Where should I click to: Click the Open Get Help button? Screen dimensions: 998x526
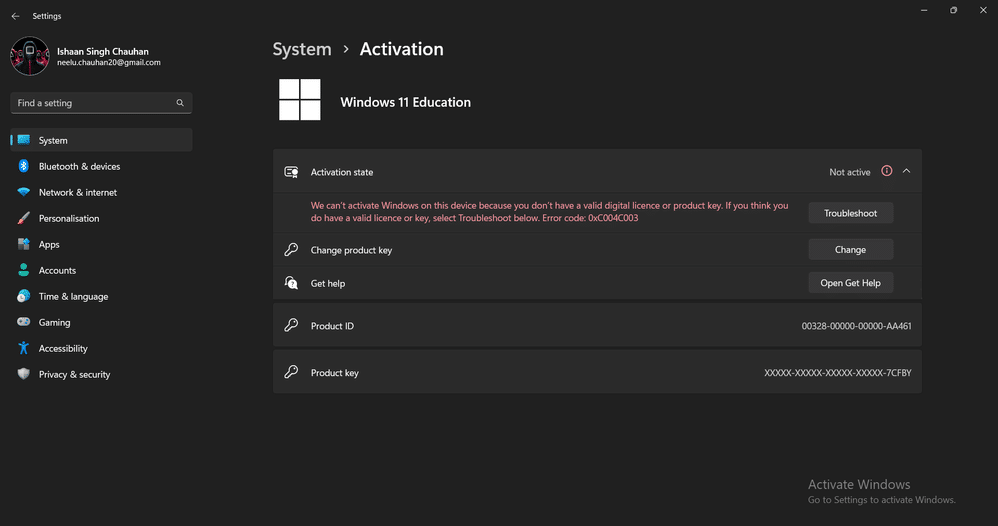[x=850, y=283]
